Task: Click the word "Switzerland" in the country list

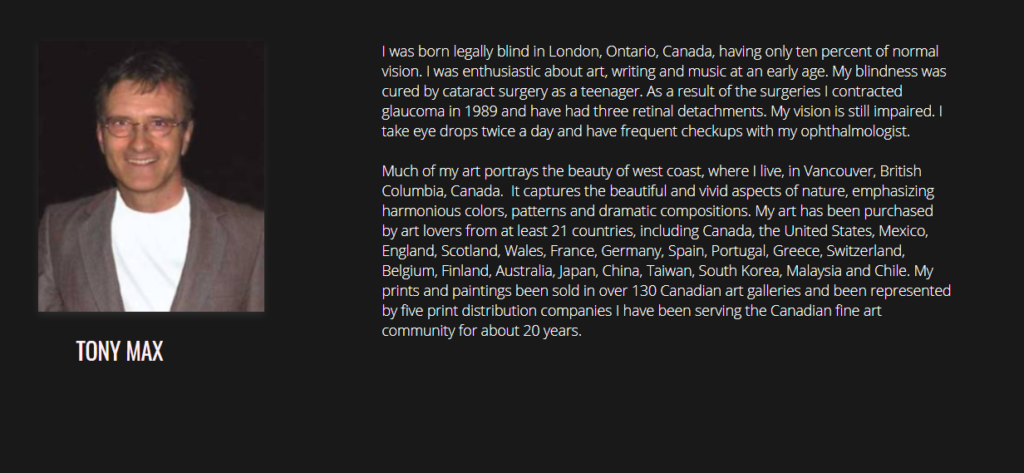Action: click(865, 251)
